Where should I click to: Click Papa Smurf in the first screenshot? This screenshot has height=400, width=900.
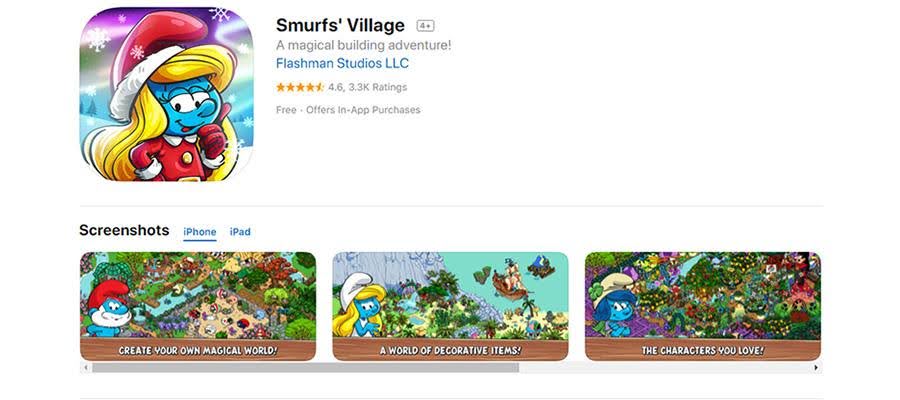tap(108, 308)
